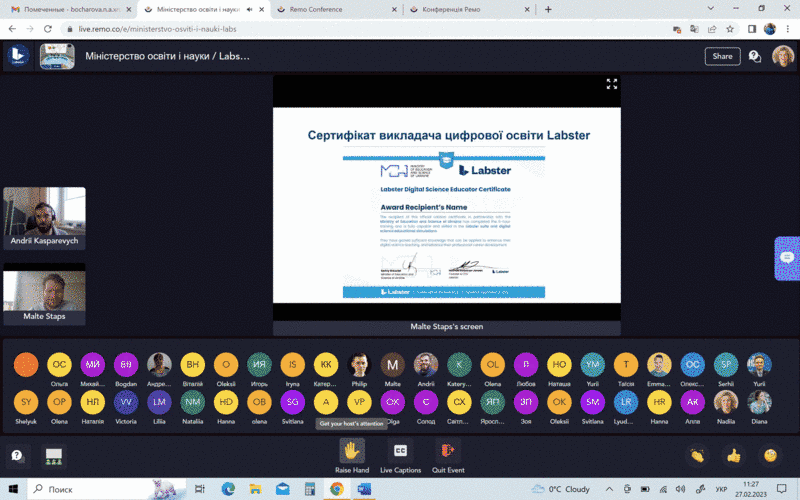Click the Raise Hand icon
The image size is (800, 500).
pos(352,451)
